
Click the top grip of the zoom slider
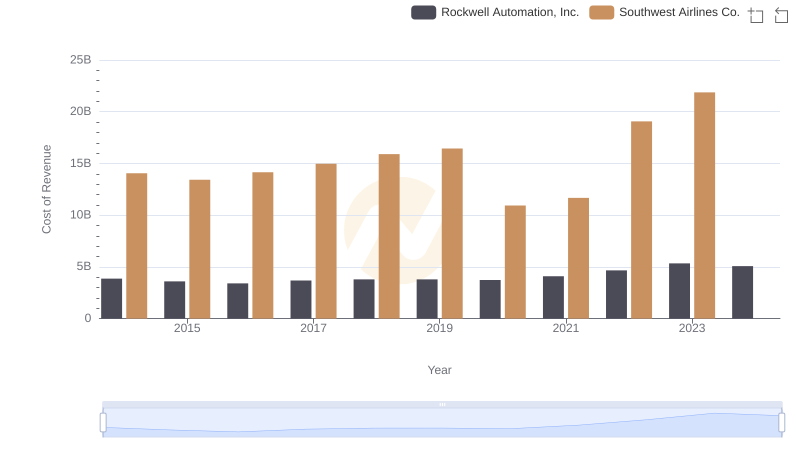(442, 404)
